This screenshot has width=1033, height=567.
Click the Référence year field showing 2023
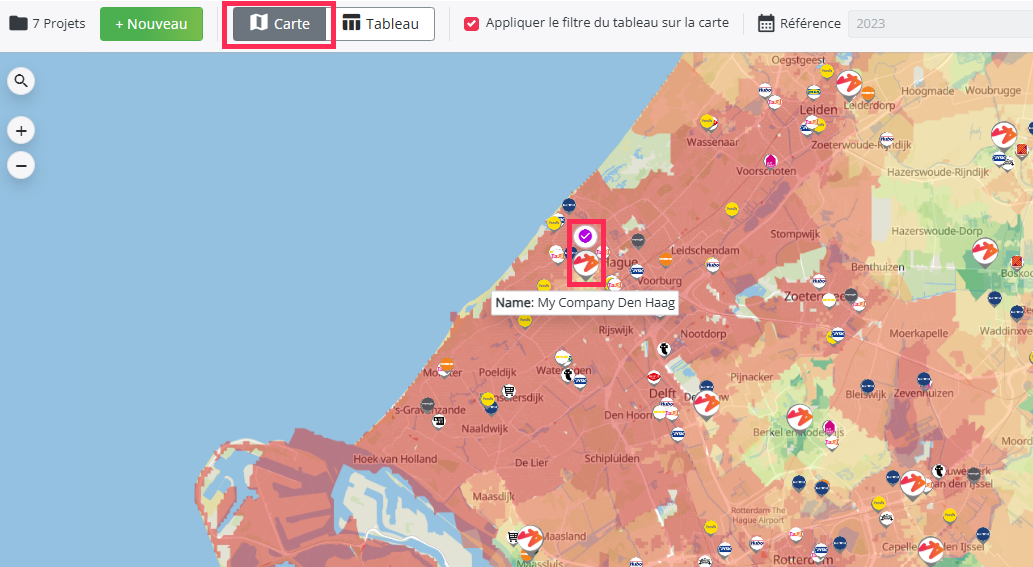click(x=940, y=24)
